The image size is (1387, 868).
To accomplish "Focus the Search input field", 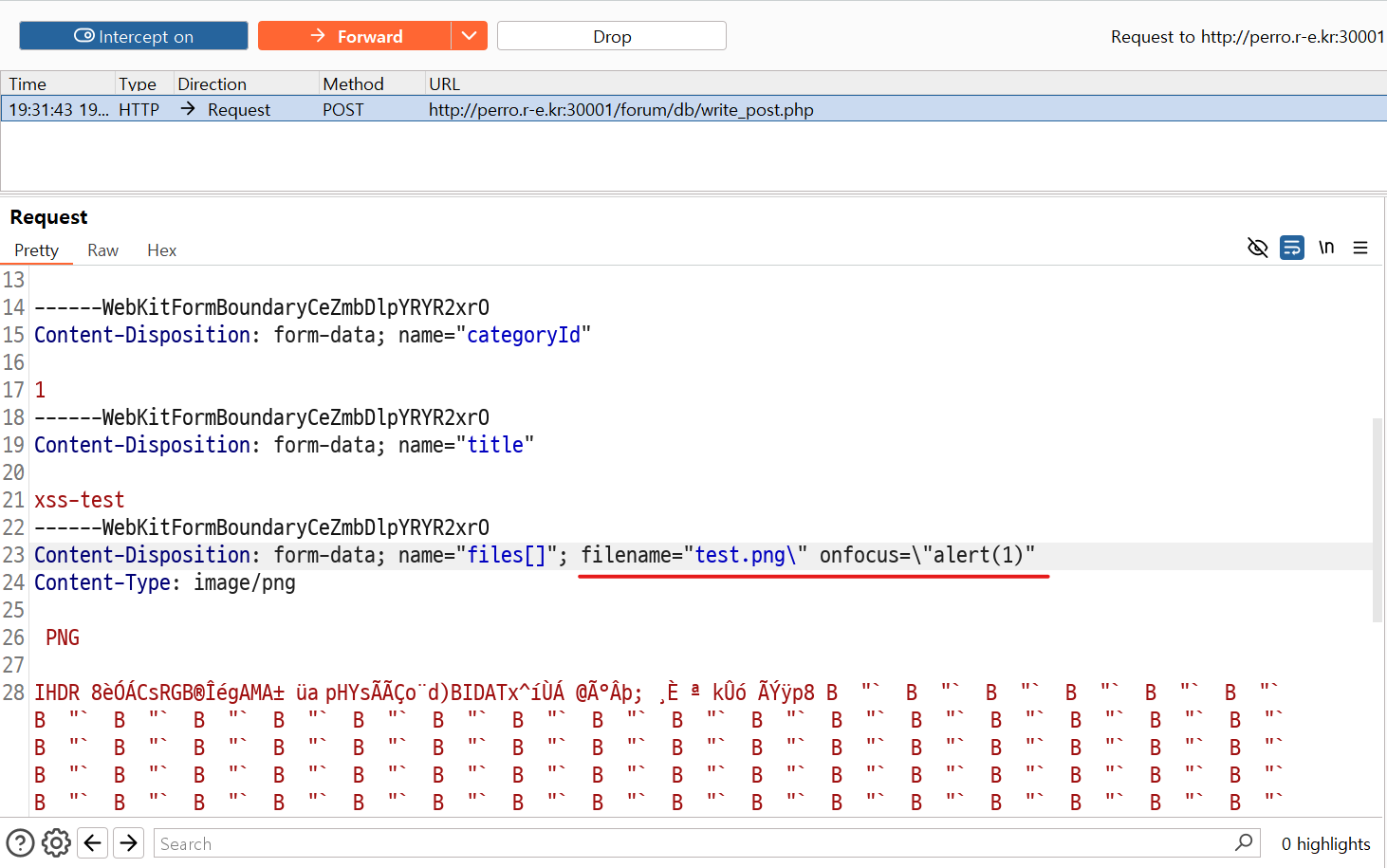I will (x=707, y=843).
